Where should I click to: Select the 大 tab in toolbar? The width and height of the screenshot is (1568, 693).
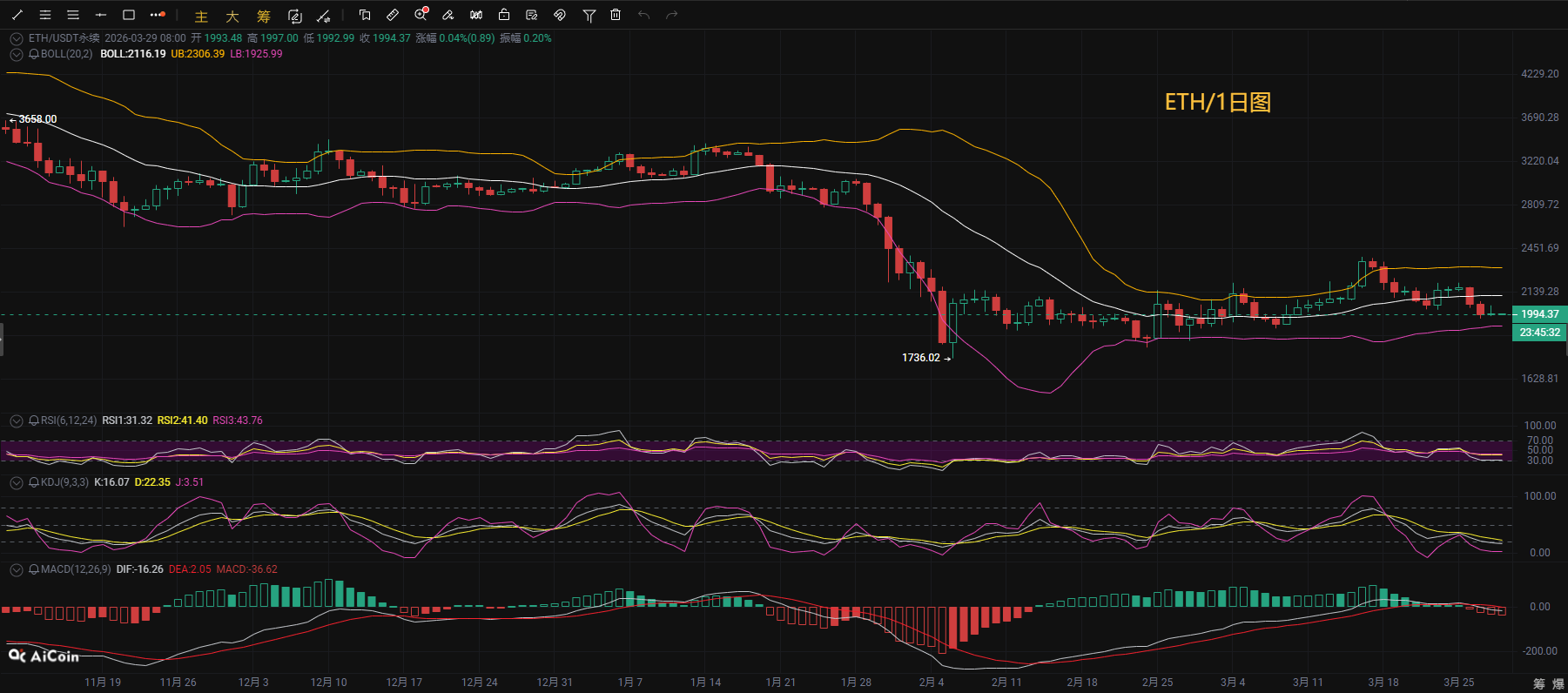[x=232, y=17]
